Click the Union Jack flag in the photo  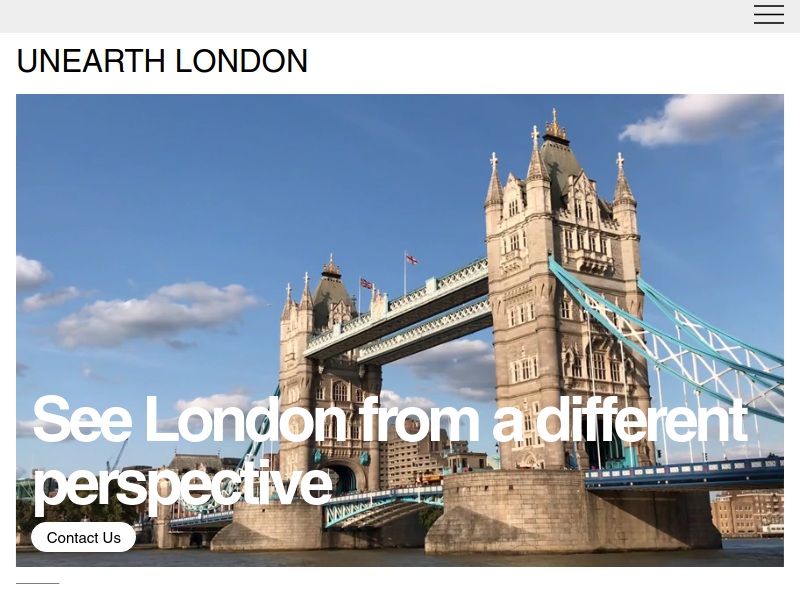(x=366, y=283)
